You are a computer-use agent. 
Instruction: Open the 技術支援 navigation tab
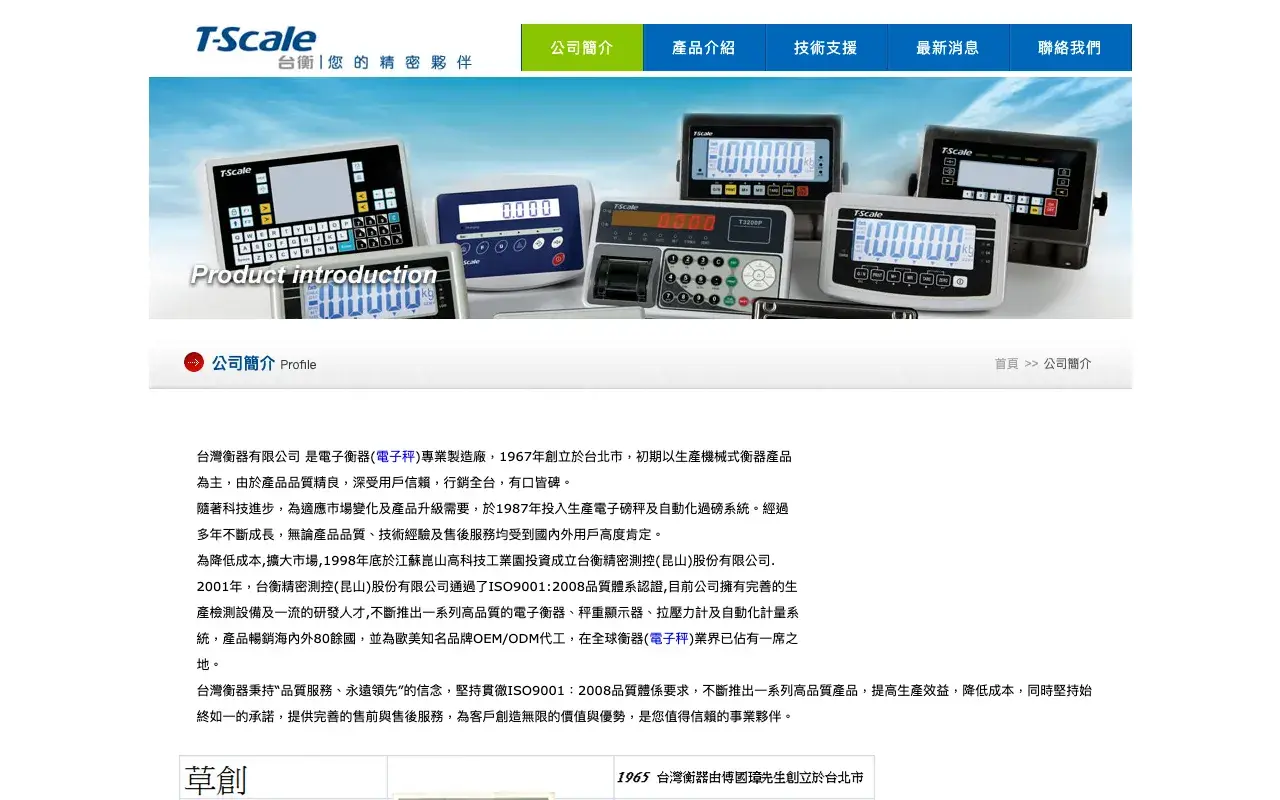click(826, 48)
